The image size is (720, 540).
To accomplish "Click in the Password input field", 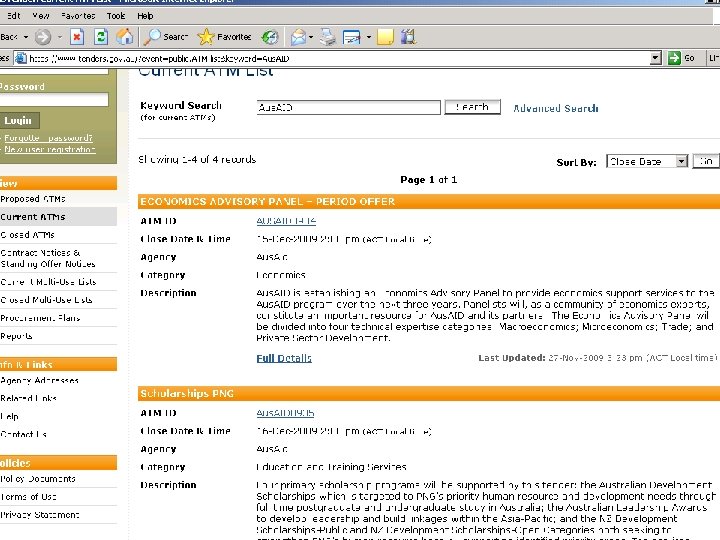I will point(54,100).
